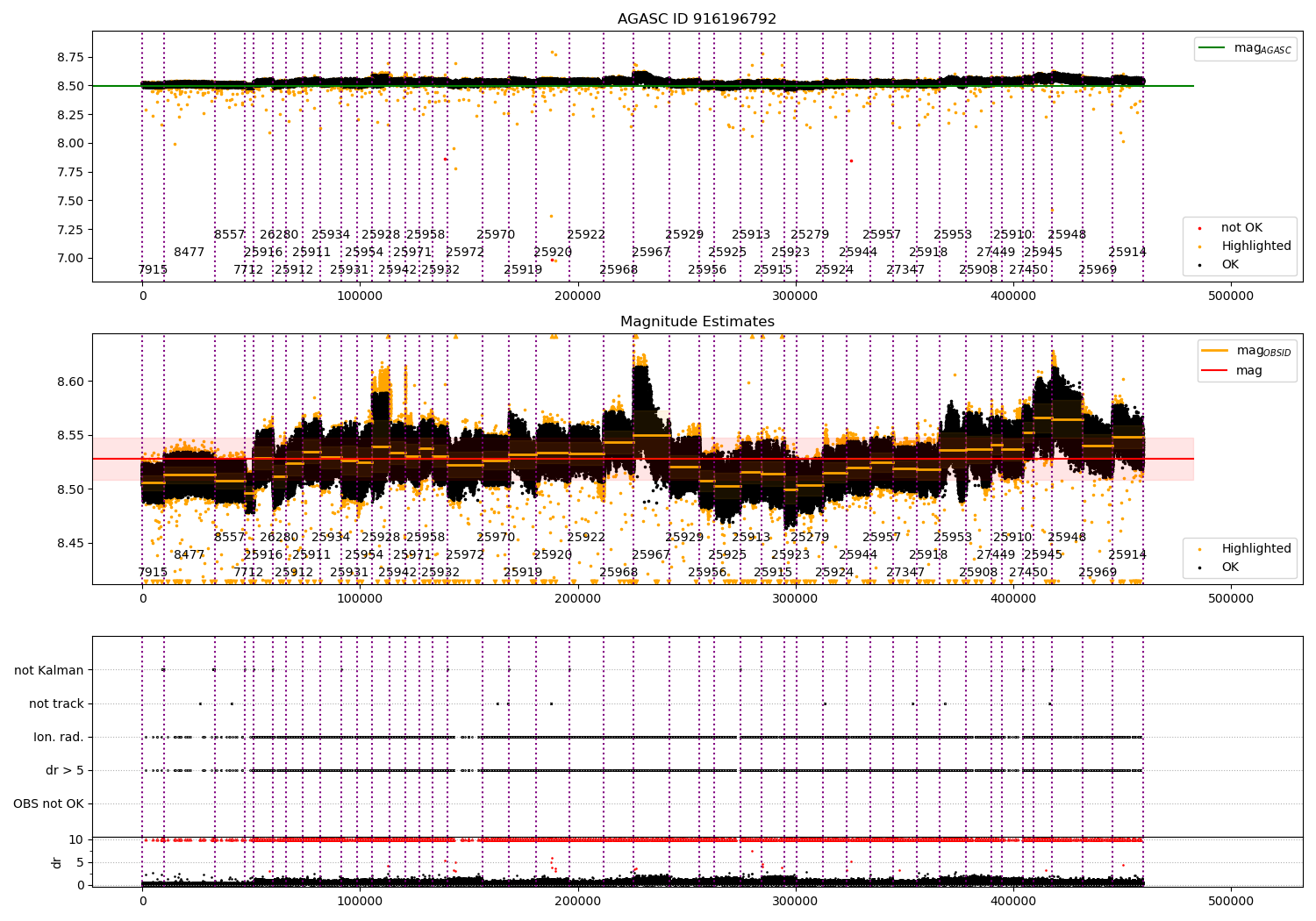The image size is (1316, 921).
Task: Click the 7.75 y-axis tick label
Action: coord(70,172)
